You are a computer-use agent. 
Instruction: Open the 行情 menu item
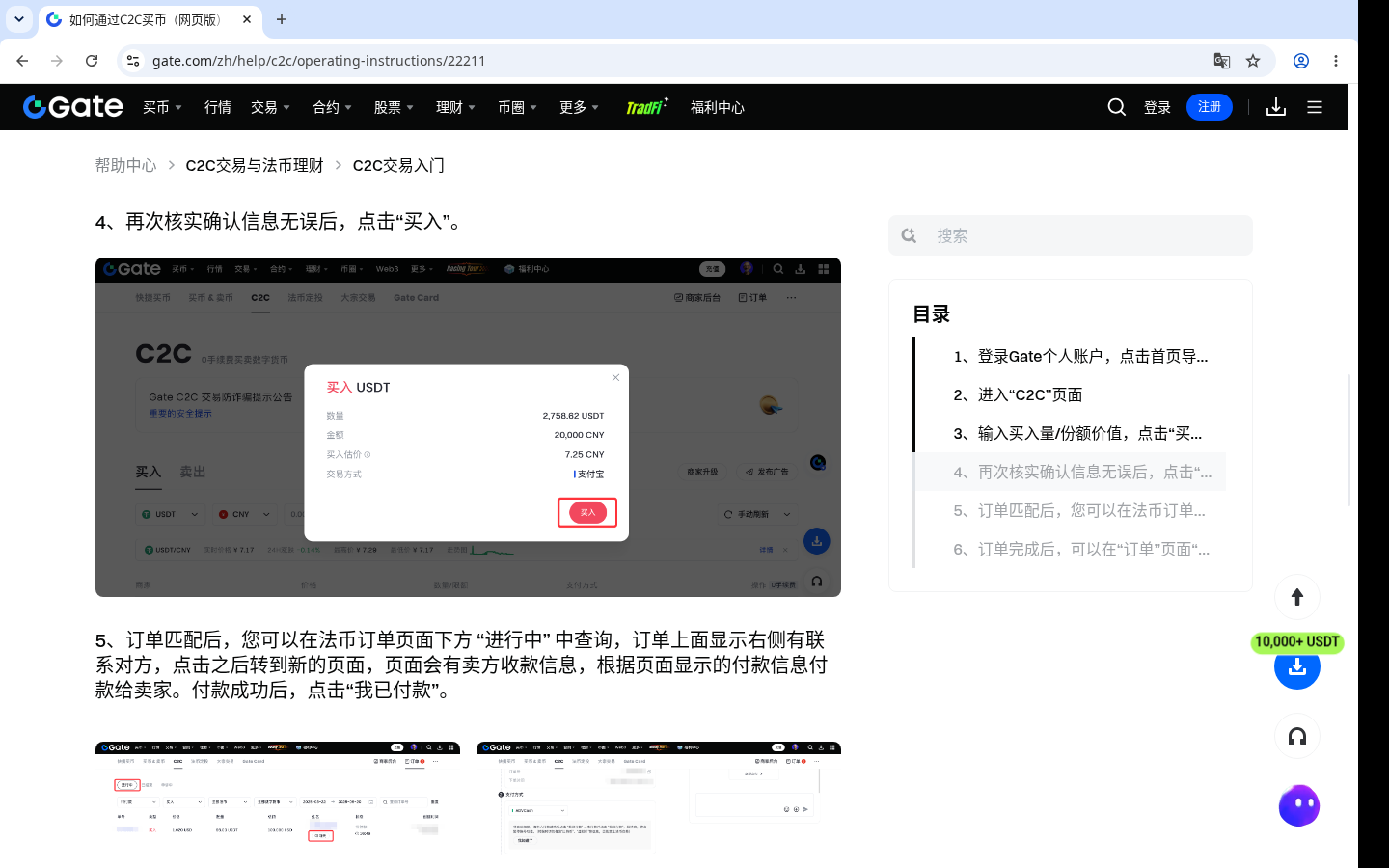218,107
